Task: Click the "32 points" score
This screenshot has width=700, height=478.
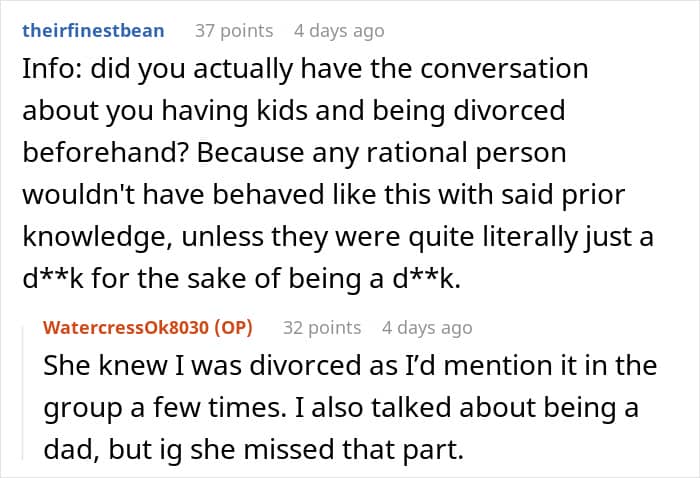Action: [321, 327]
